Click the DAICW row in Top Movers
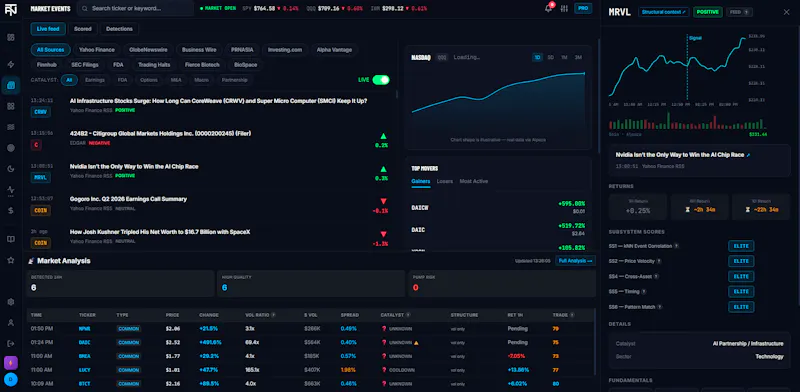800x392 pixels. 498,207
